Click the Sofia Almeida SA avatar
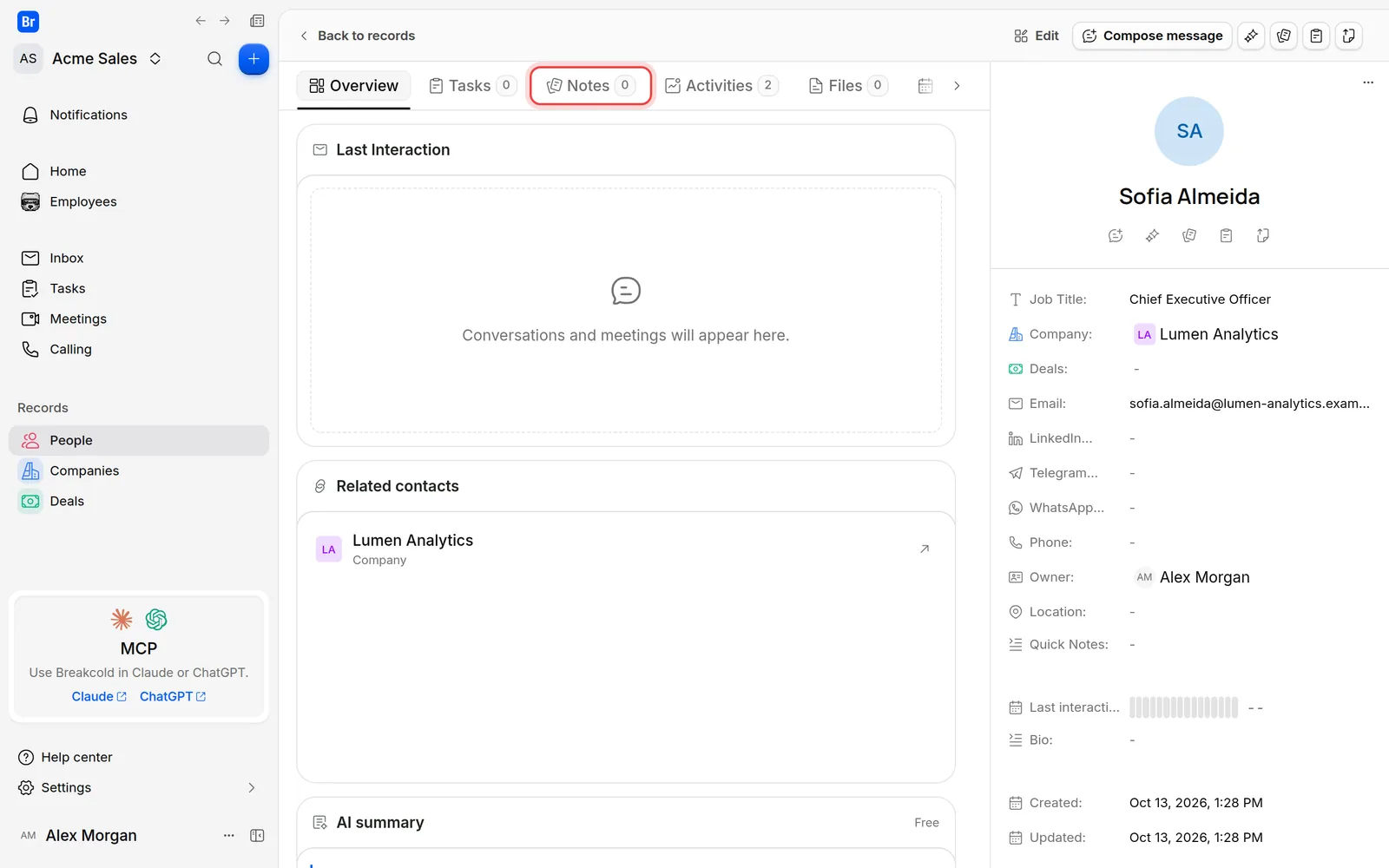This screenshot has height=868, width=1389. [x=1188, y=131]
